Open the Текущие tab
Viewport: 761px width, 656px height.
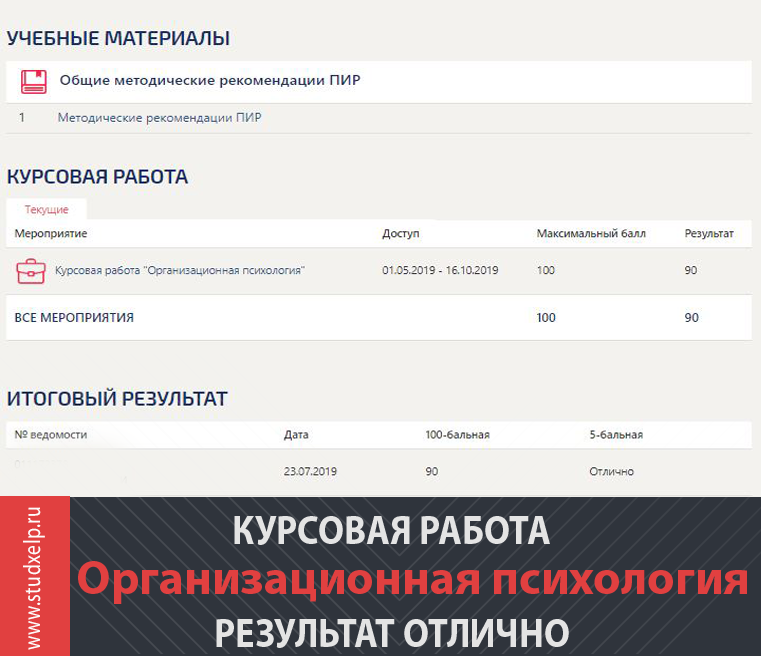pos(47,210)
